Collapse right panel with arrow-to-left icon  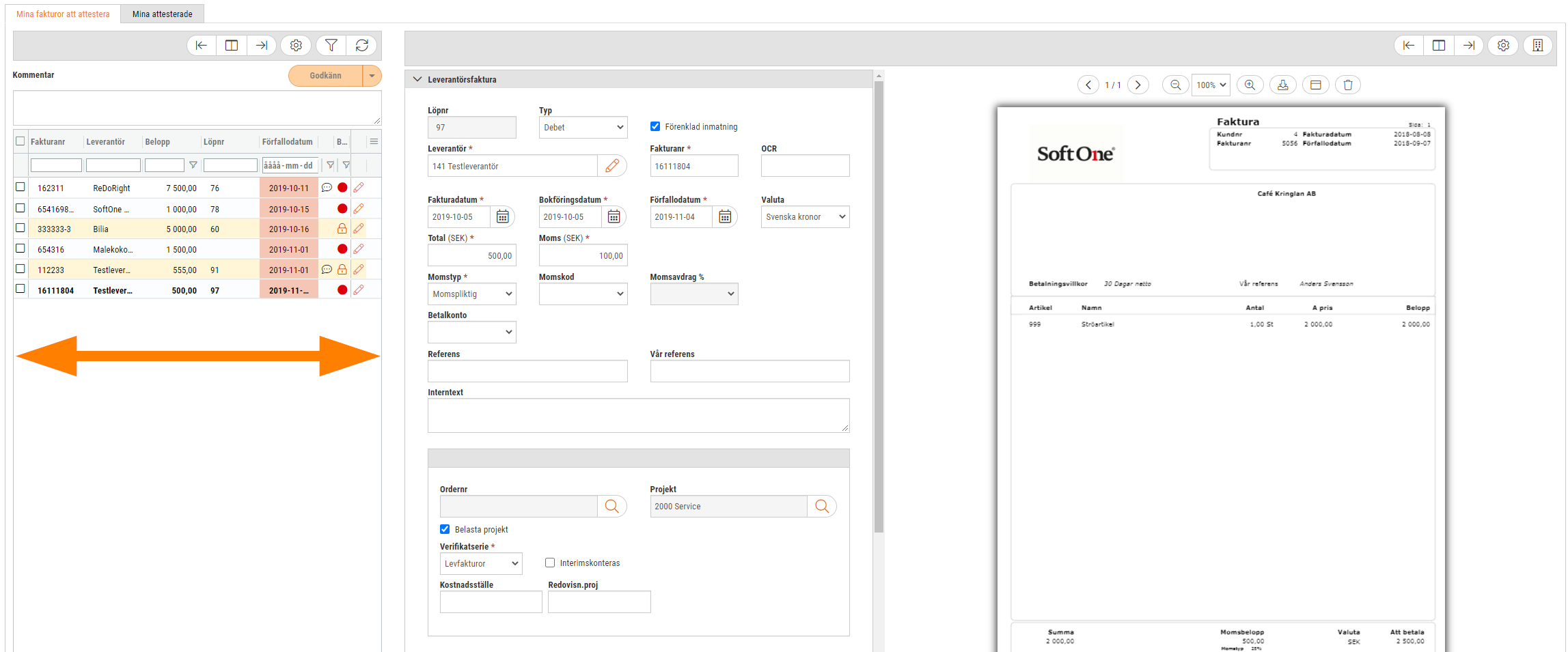pyautogui.click(x=1409, y=45)
